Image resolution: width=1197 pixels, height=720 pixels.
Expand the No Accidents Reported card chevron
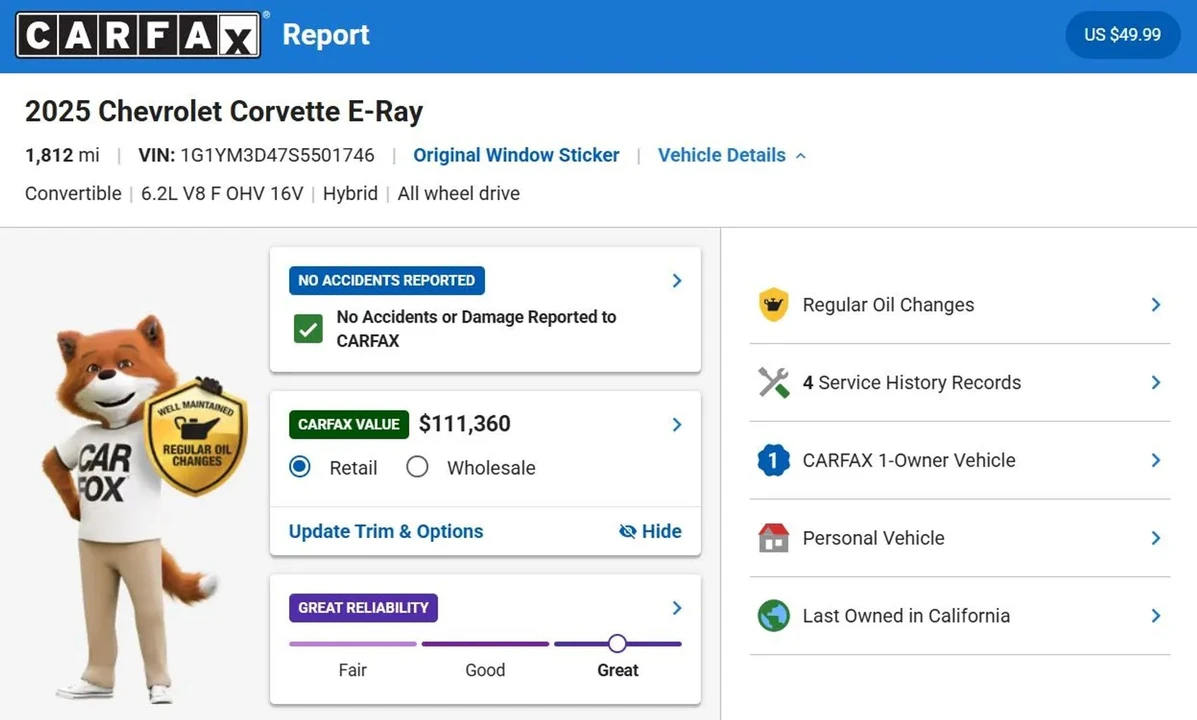(677, 280)
